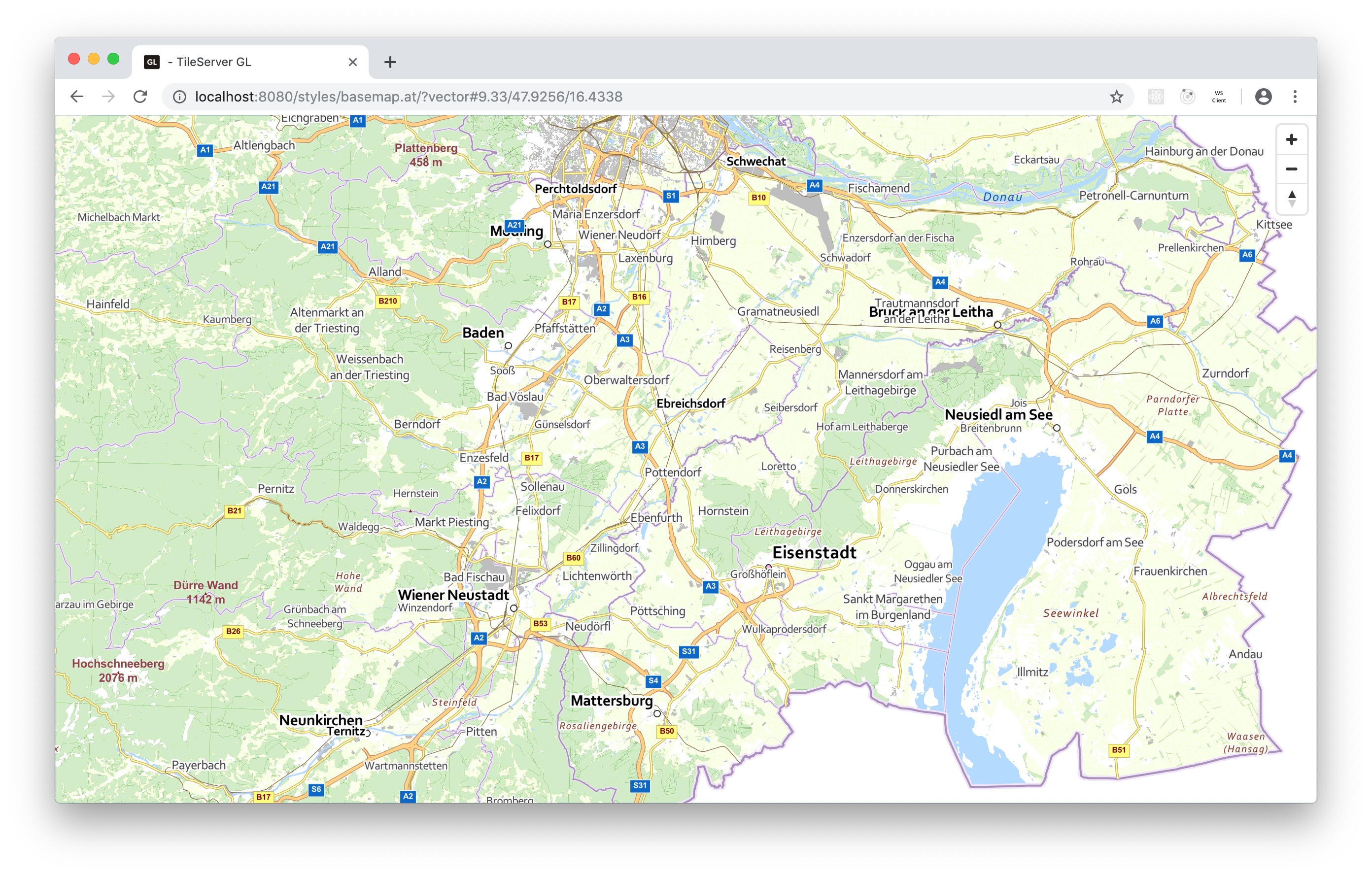Image resolution: width=1372 pixels, height=876 pixels.
Task: Click the forward navigation arrow
Action: click(108, 97)
